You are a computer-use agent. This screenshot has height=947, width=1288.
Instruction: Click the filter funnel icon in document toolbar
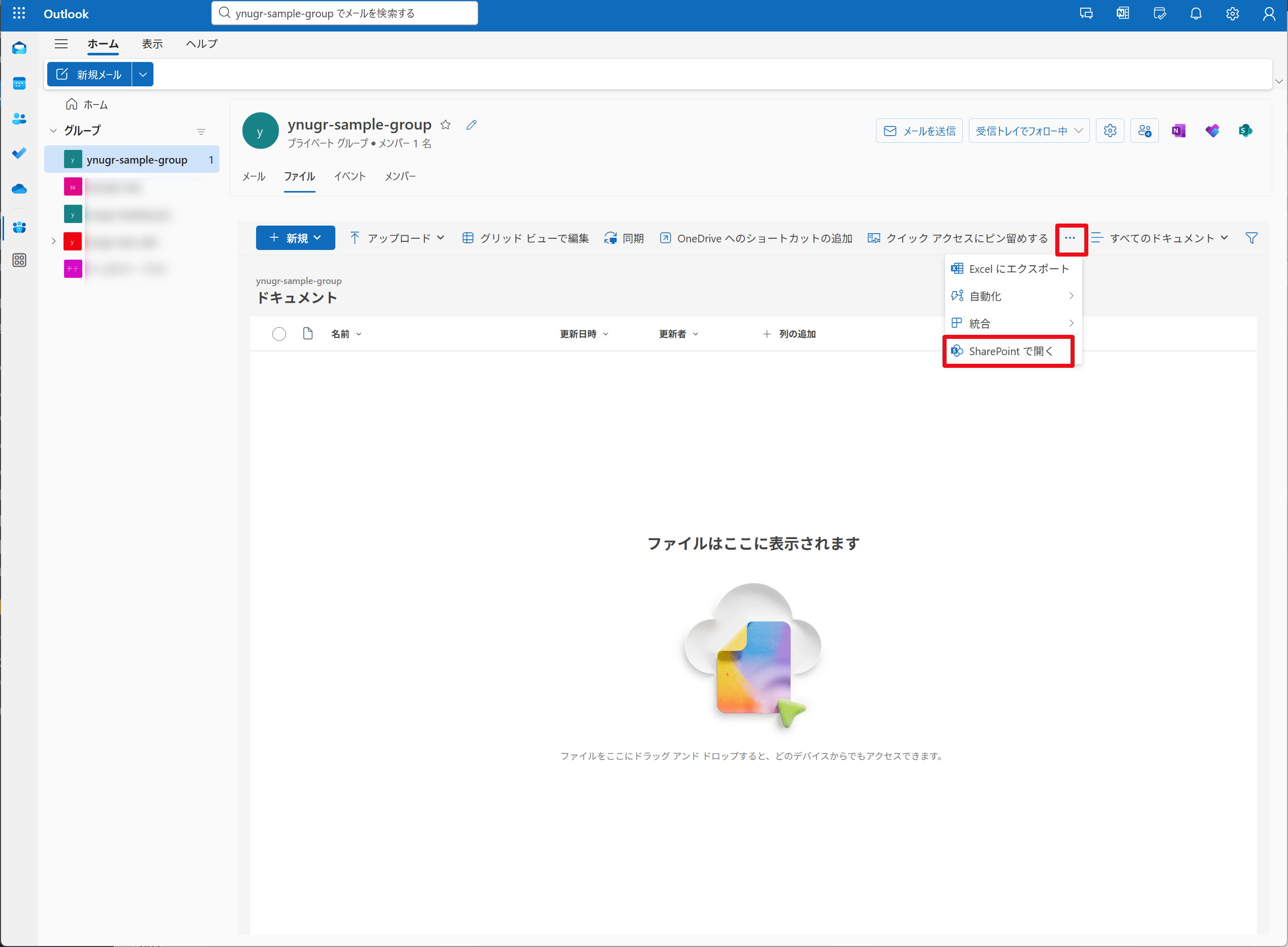pos(1251,238)
